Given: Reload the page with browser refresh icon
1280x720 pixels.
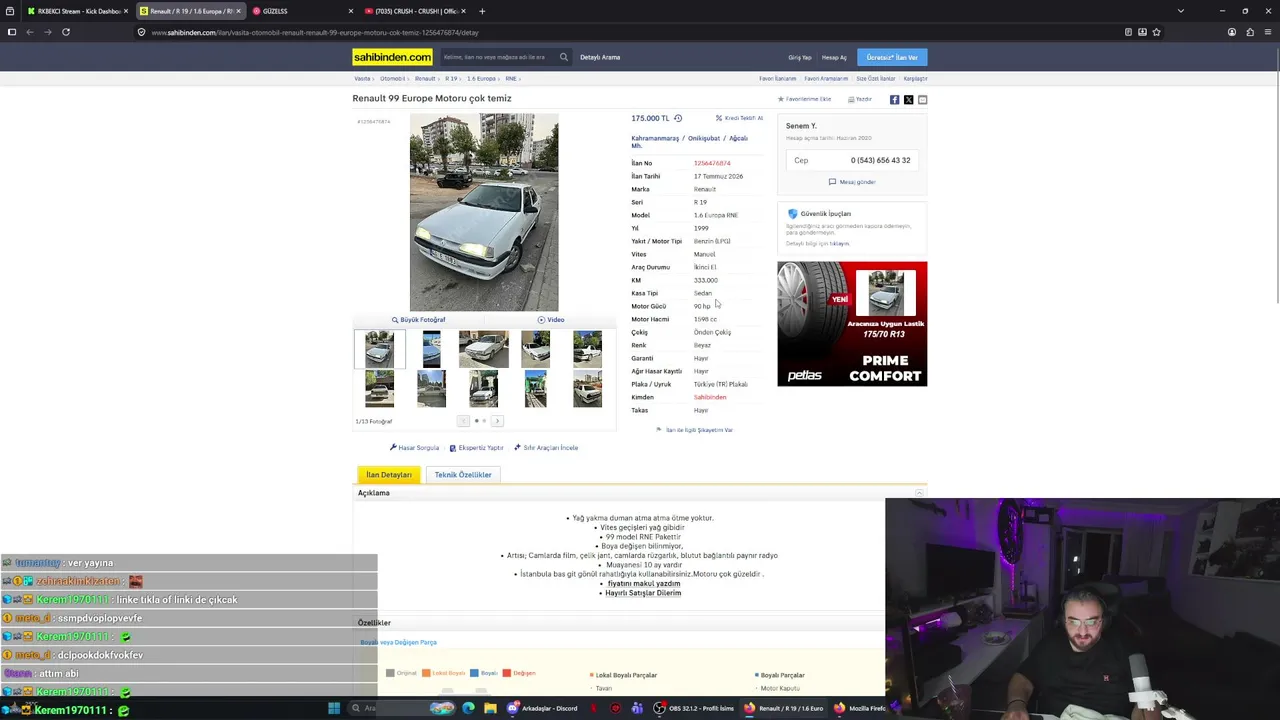Looking at the screenshot, I should pyautogui.click(x=66, y=32).
